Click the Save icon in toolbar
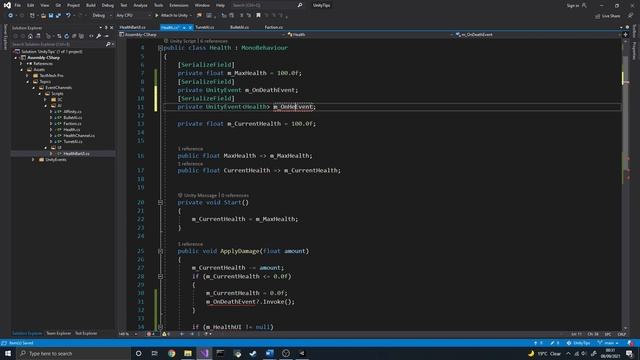Viewport: 640px width, 360px height. tap(51, 16)
